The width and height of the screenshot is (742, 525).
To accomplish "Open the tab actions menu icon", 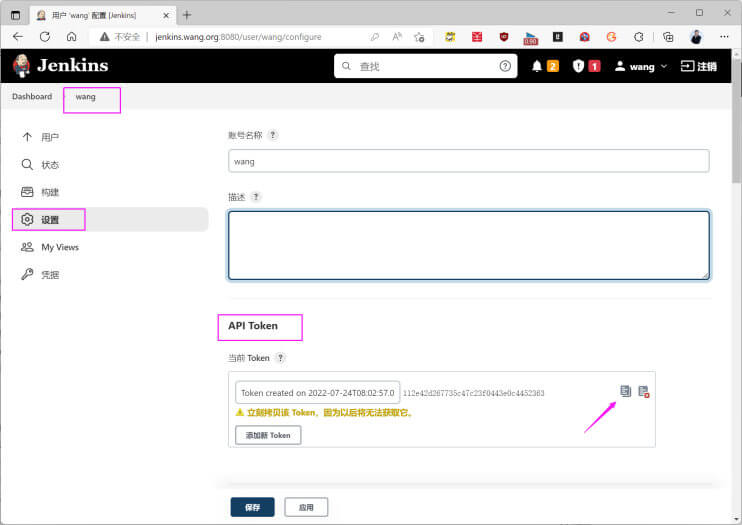I will pyautogui.click(x=16, y=15).
